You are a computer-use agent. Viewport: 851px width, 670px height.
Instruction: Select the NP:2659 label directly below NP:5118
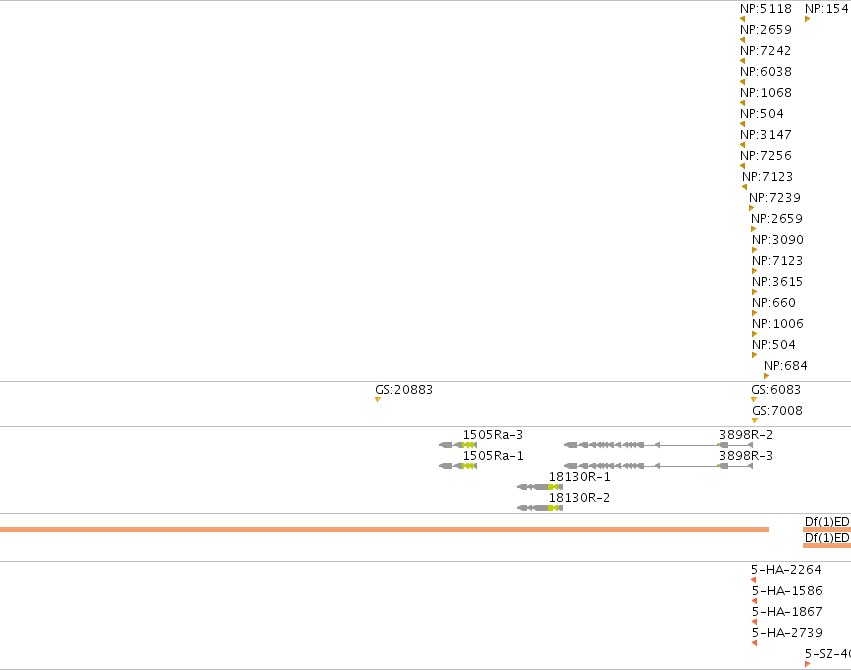pyautogui.click(x=766, y=30)
